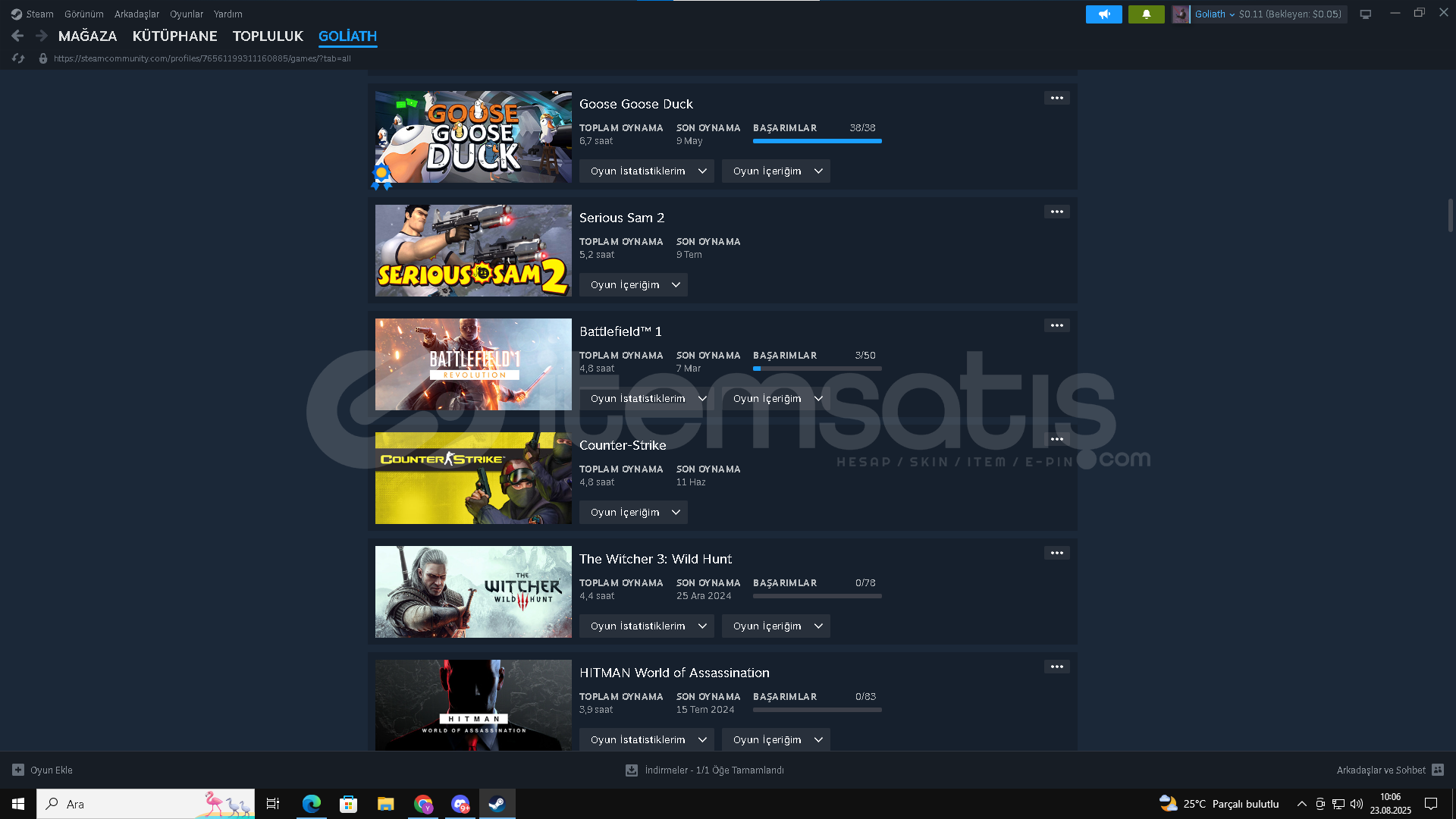This screenshot has height=819, width=1456.
Task: Open the Görünüm menu
Action: coord(83,14)
